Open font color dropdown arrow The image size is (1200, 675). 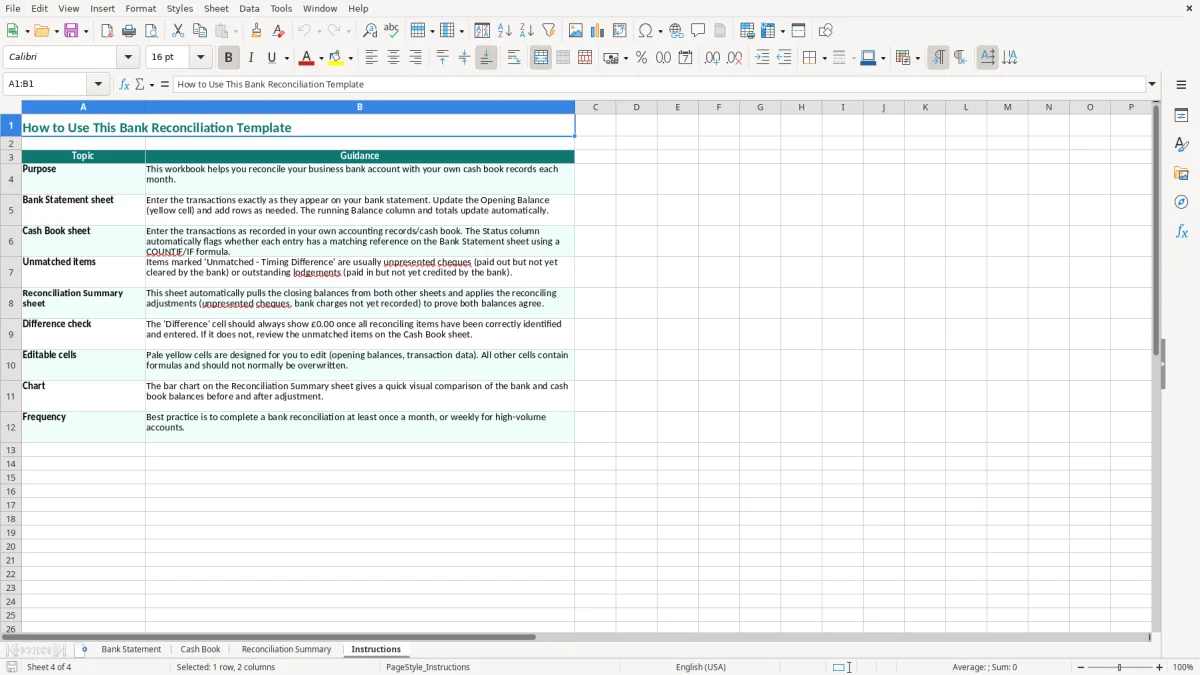321,58
